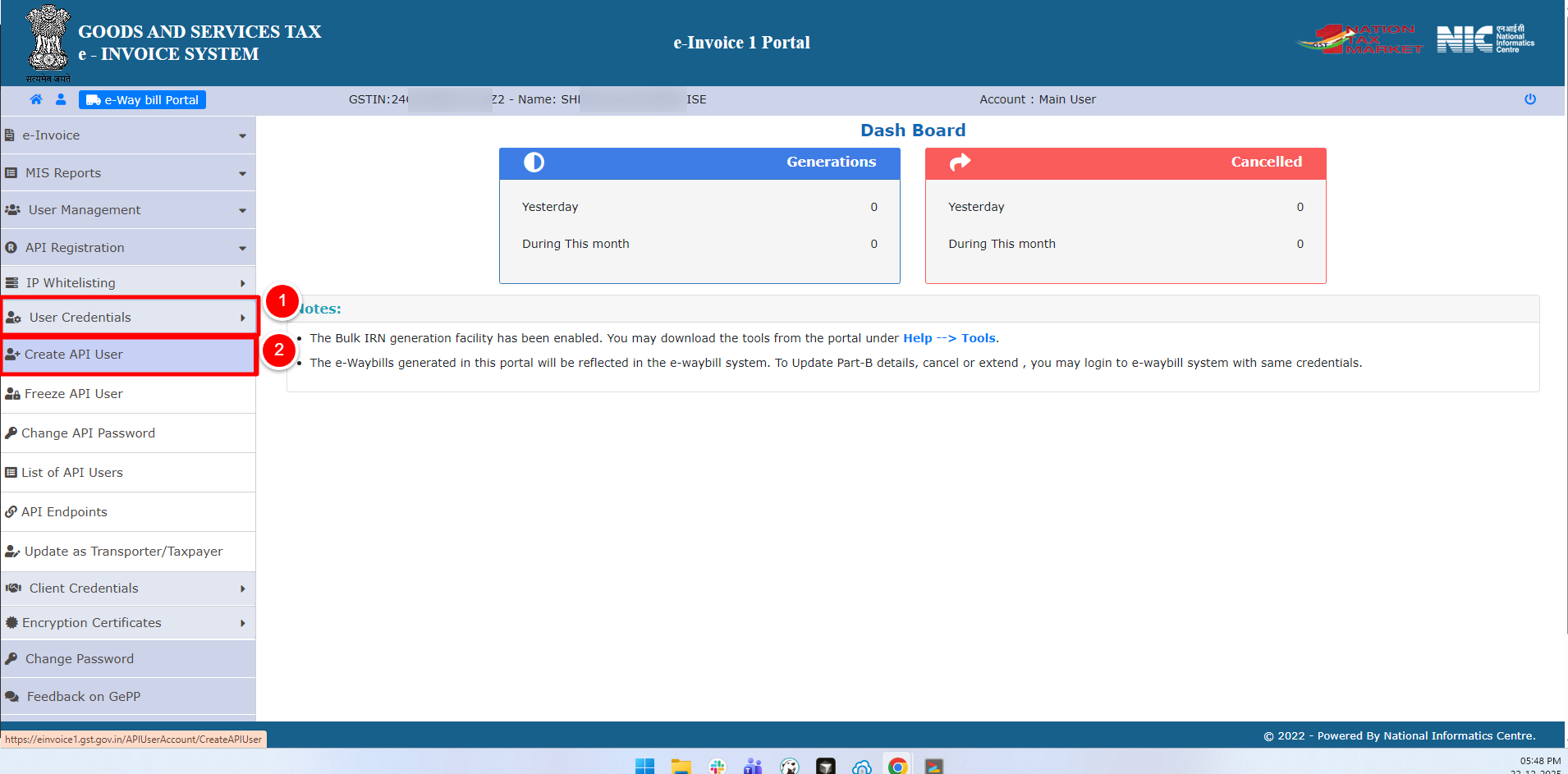This screenshot has height=774, width=1568.
Task: Click the Cancelled arrow icon
Action: (x=960, y=163)
